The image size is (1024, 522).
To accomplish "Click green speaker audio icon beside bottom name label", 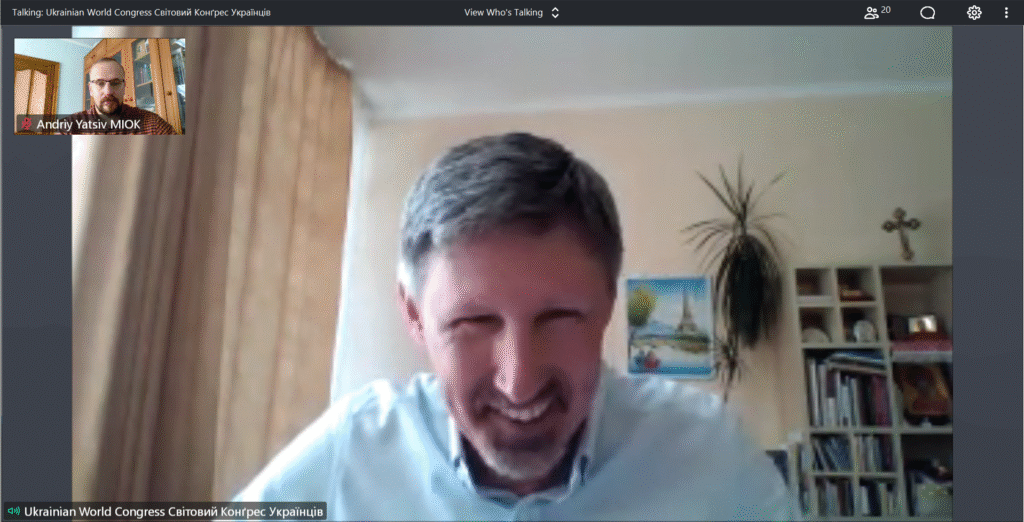I will coord(13,511).
